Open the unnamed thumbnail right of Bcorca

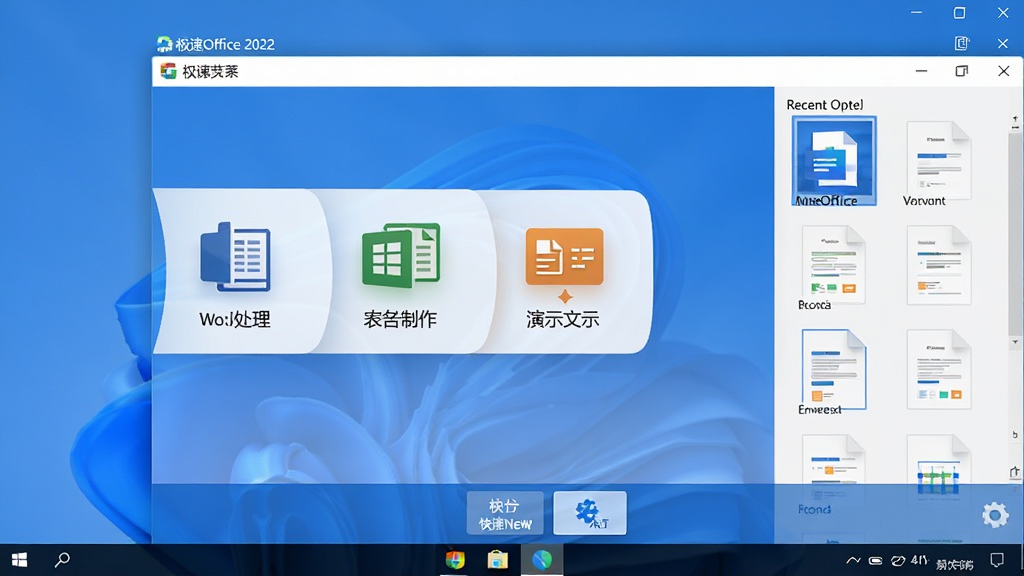[x=938, y=265]
